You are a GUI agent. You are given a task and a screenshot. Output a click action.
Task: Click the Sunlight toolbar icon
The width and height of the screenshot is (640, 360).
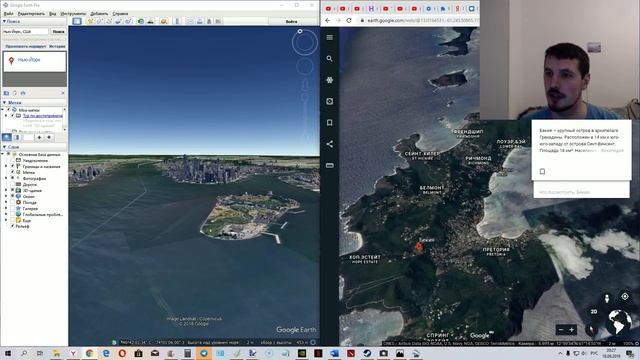[x=151, y=21]
